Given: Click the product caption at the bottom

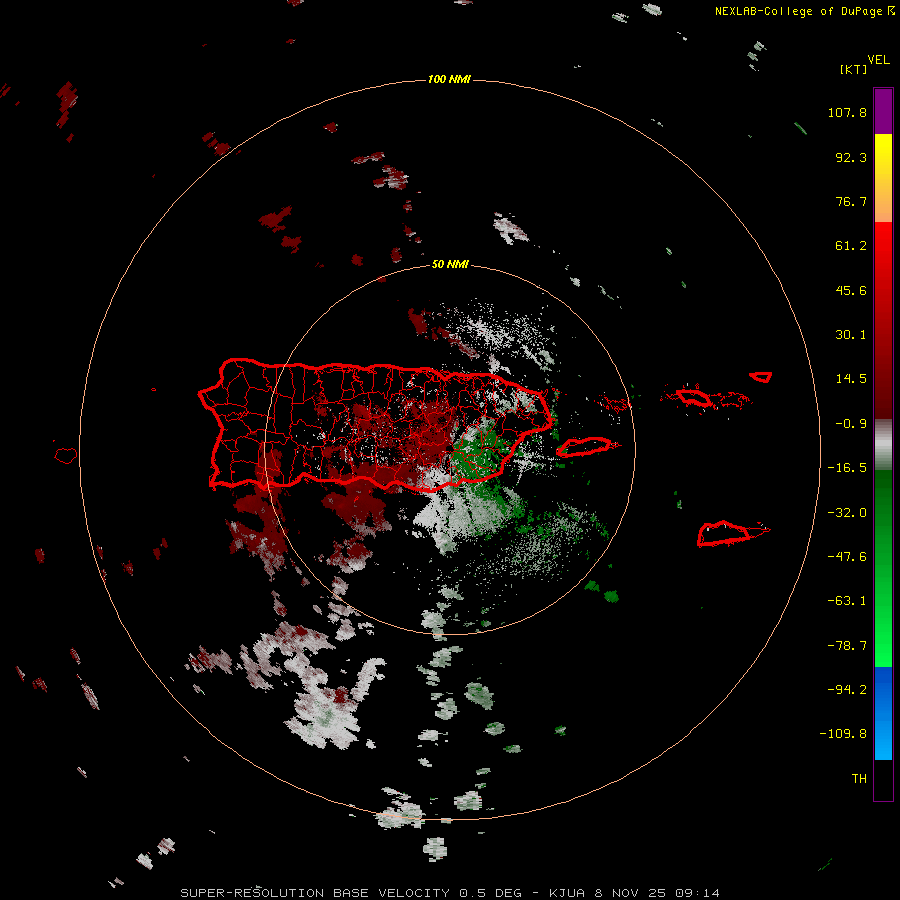Looking at the screenshot, I should point(450,893).
